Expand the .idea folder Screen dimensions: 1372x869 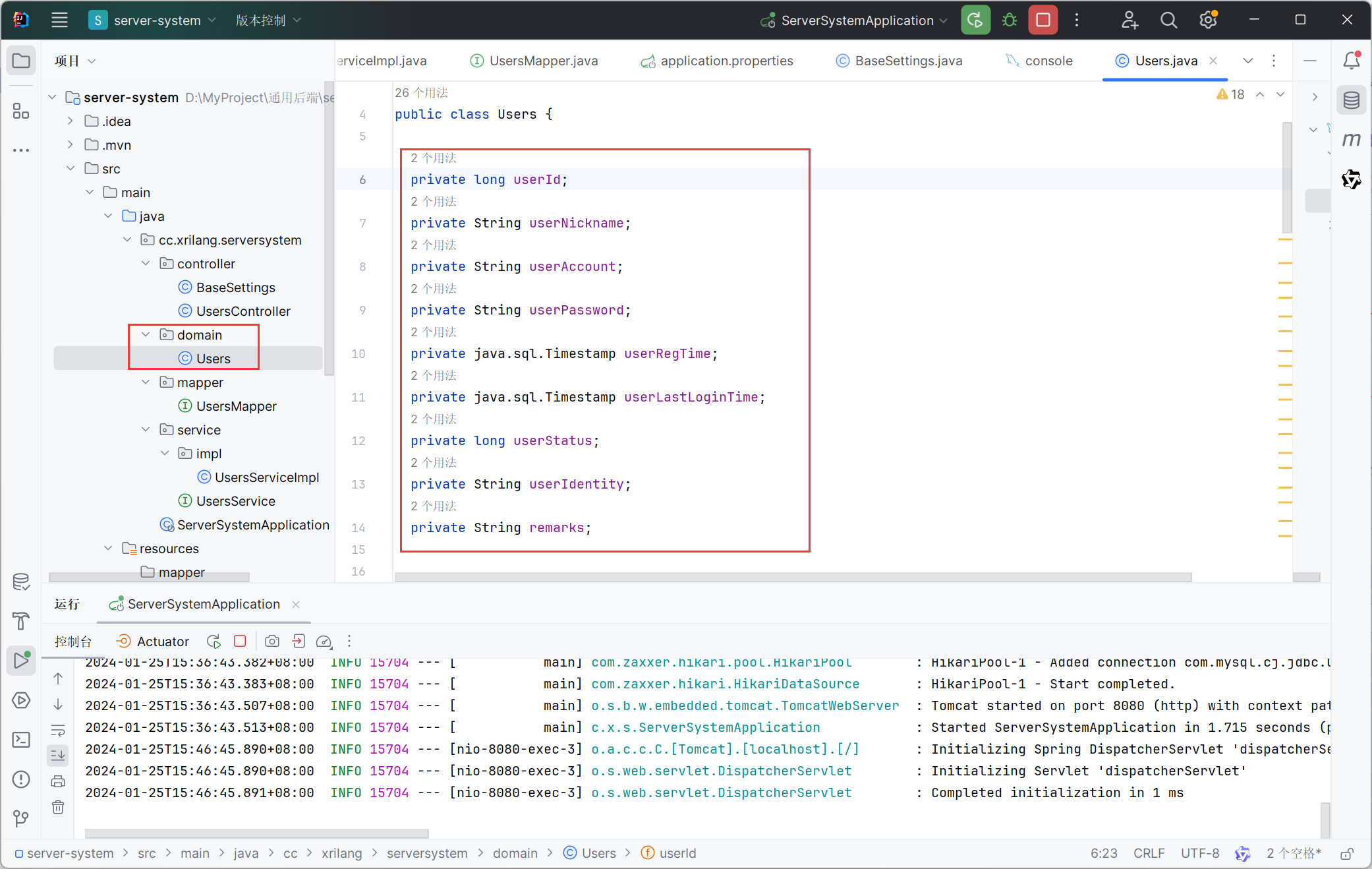(70, 121)
